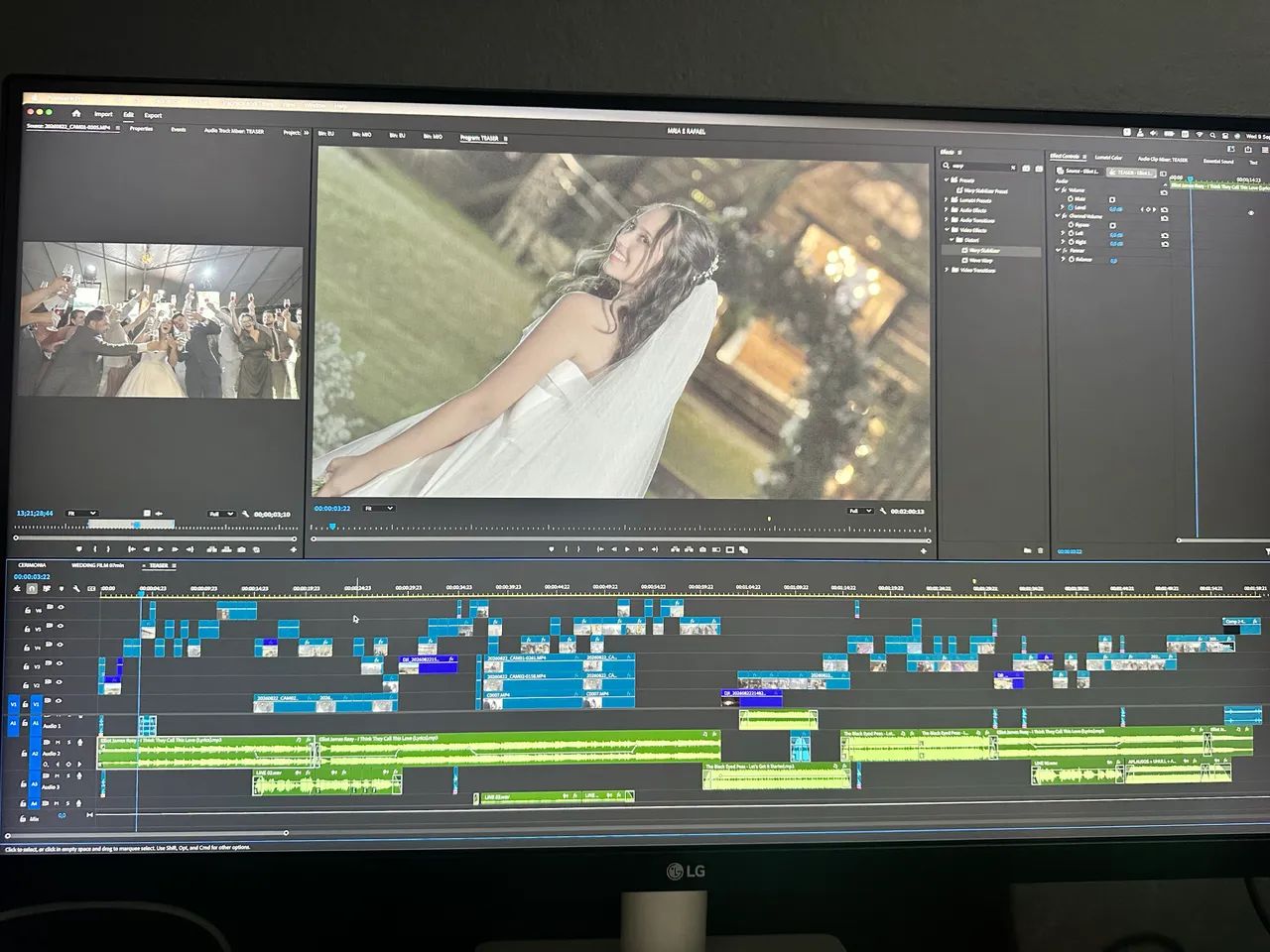Open the Program monitor button editor plus

tap(923, 550)
